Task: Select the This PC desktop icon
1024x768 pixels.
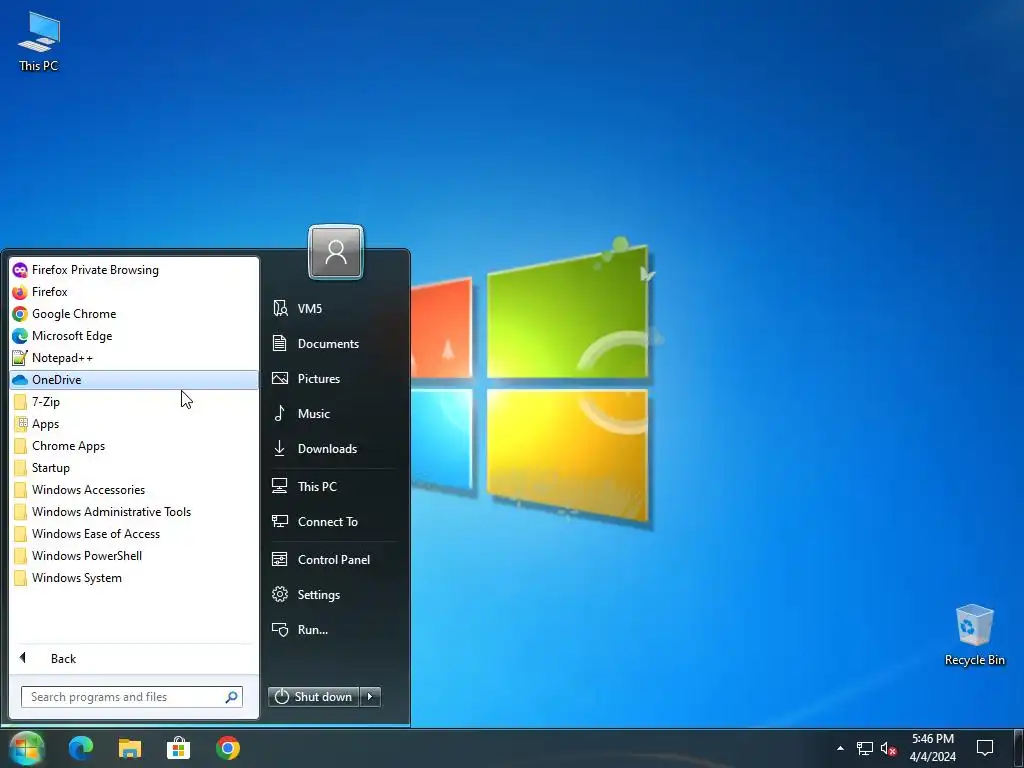Action: 39,41
